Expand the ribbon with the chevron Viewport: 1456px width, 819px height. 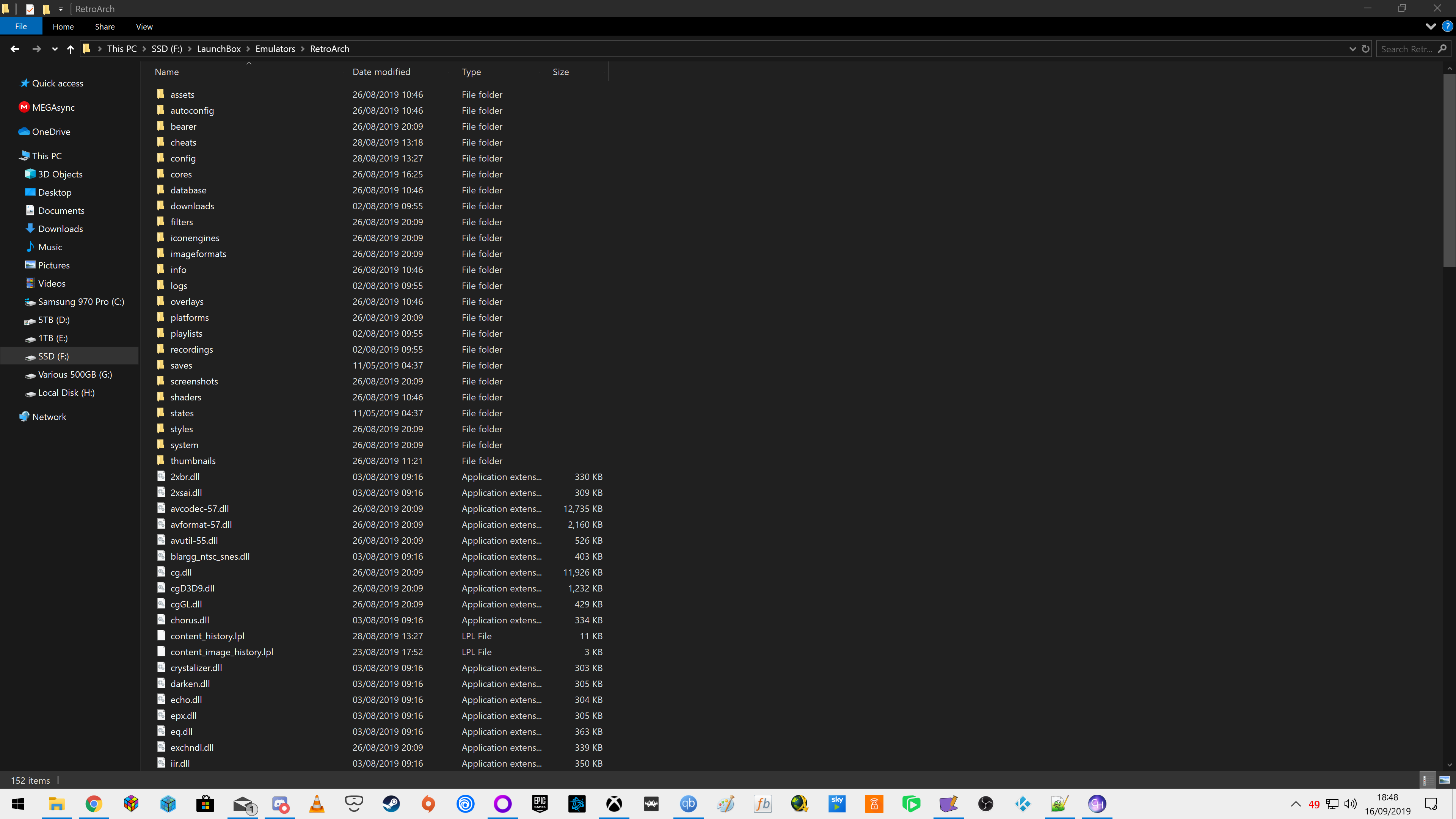coord(1431,27)
